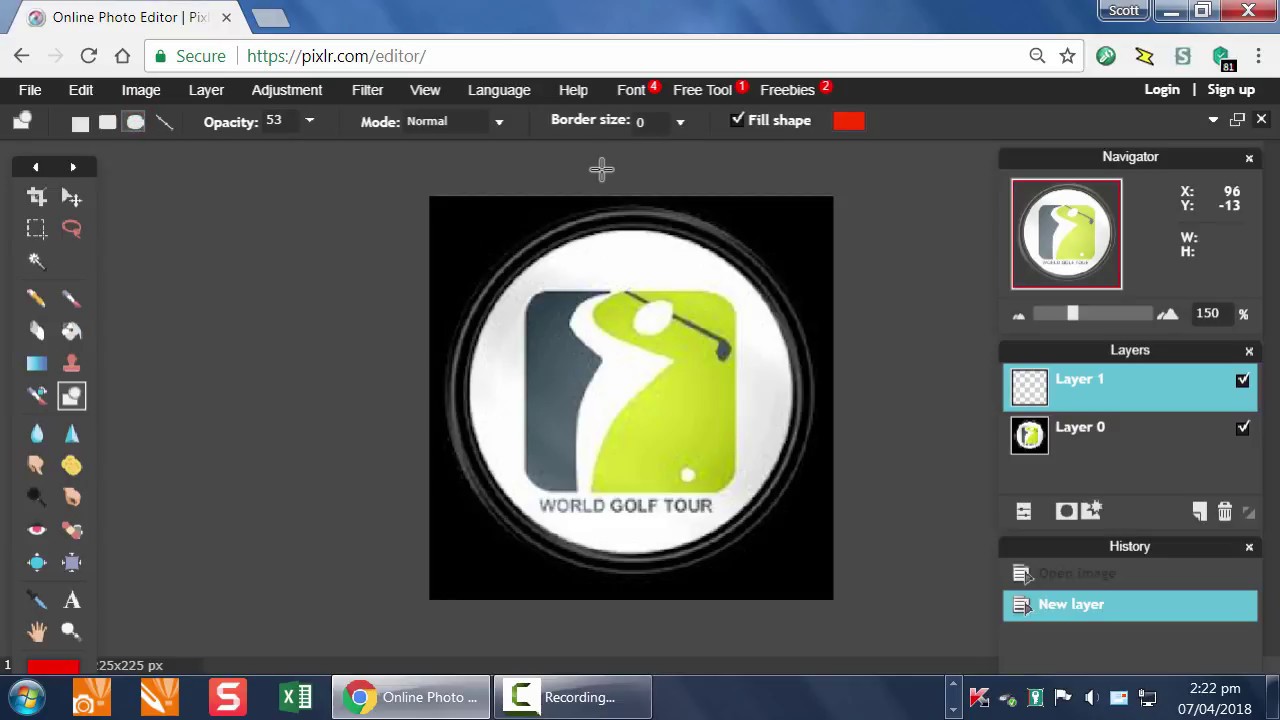Choose rectangle shape in options bar
Image resolution: width=1280 pixels, height=720 pixels.
click(80, 122)
